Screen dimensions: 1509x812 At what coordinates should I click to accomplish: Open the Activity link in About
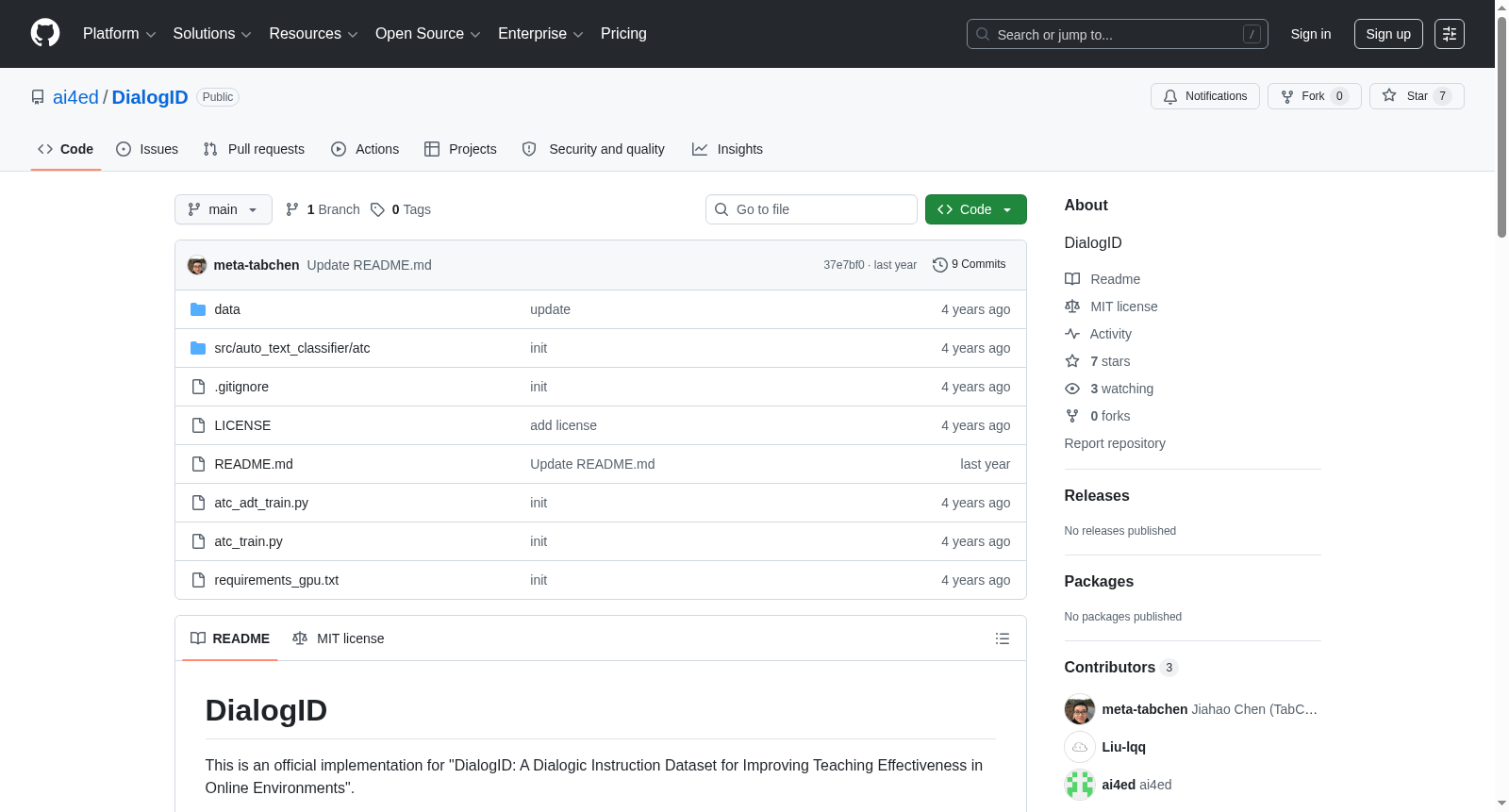pyautogui.click(x=1098, y=334)
